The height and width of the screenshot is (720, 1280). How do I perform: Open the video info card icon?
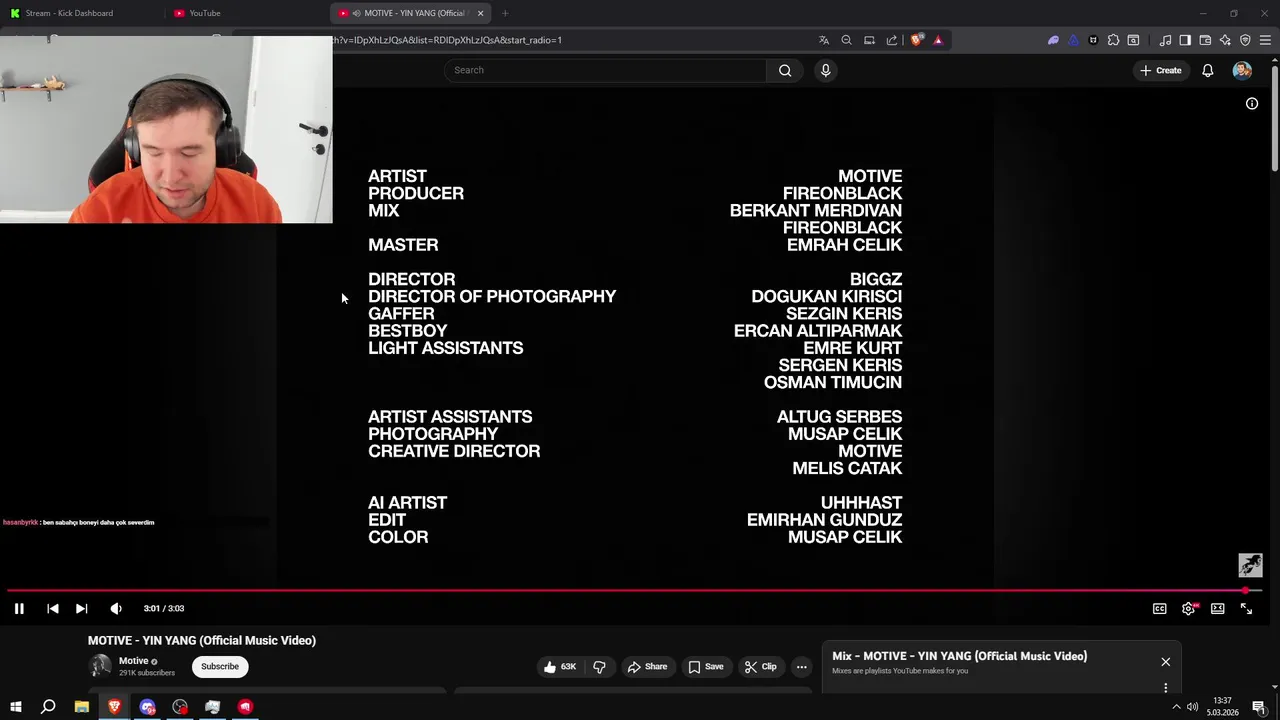point(1252,104)
